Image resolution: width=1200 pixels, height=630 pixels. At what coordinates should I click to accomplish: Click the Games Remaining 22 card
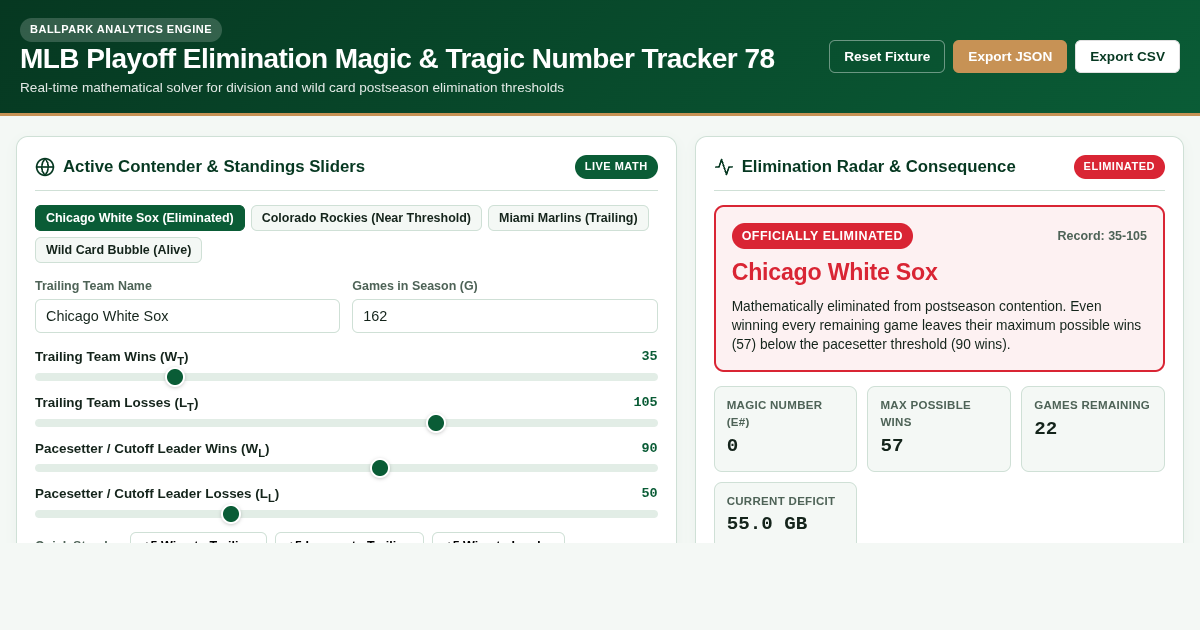1093,429
